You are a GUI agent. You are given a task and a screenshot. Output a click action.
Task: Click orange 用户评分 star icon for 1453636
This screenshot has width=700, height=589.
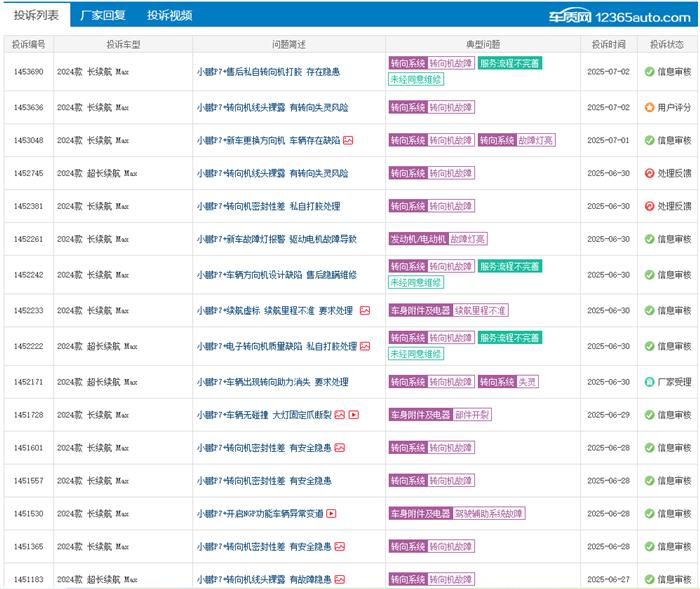pos(650,107)
